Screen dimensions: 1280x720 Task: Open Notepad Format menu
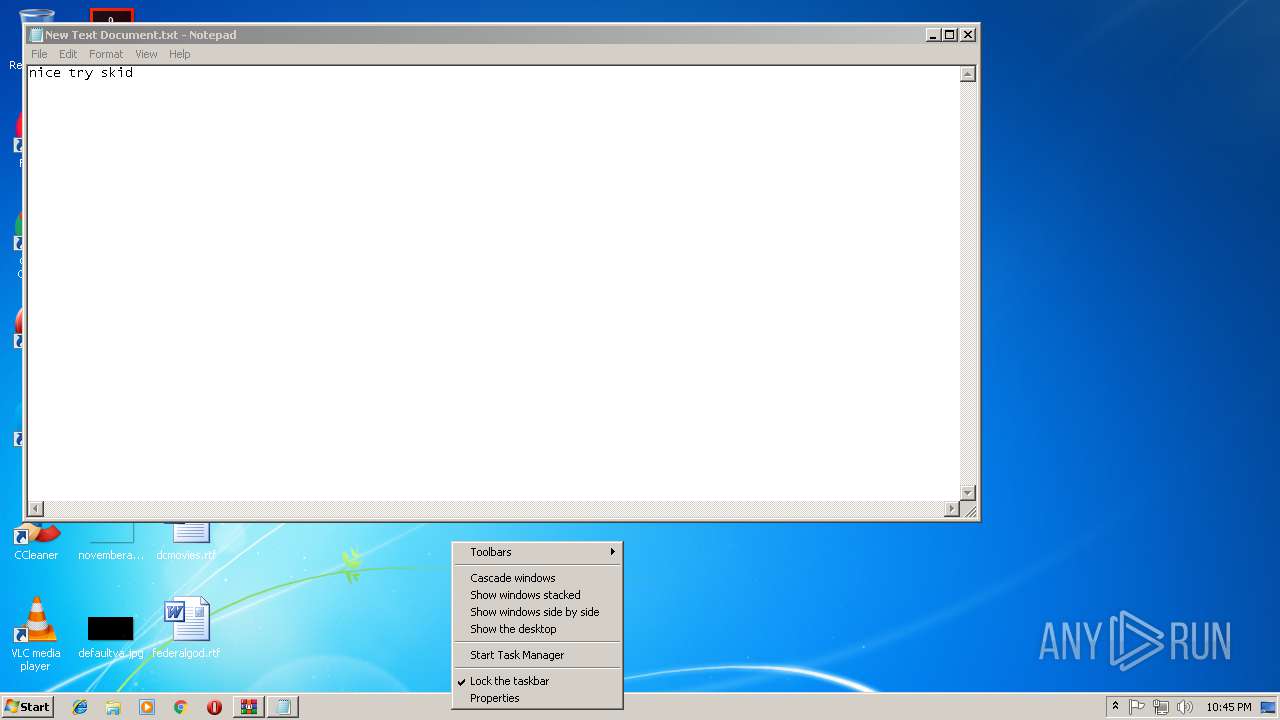106,54
